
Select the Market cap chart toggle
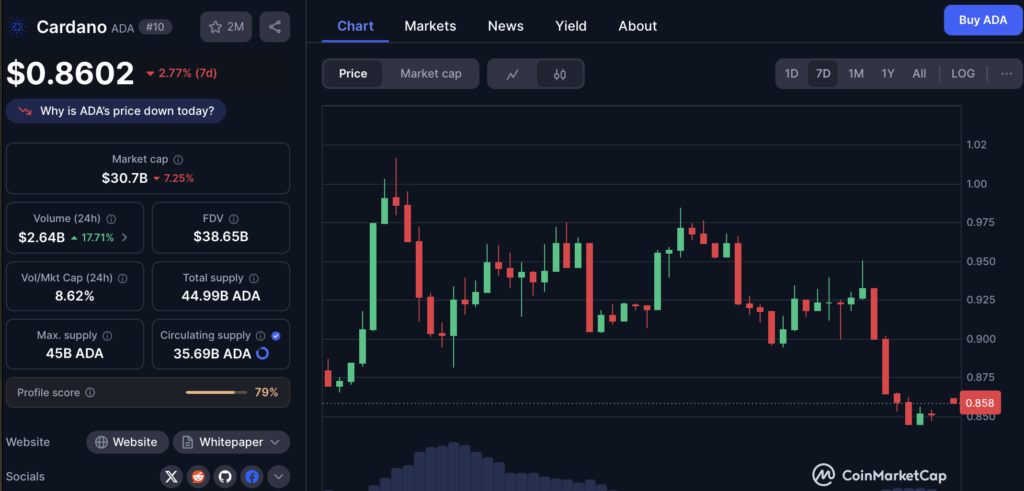pyautogui.click(x=431, y=74)
